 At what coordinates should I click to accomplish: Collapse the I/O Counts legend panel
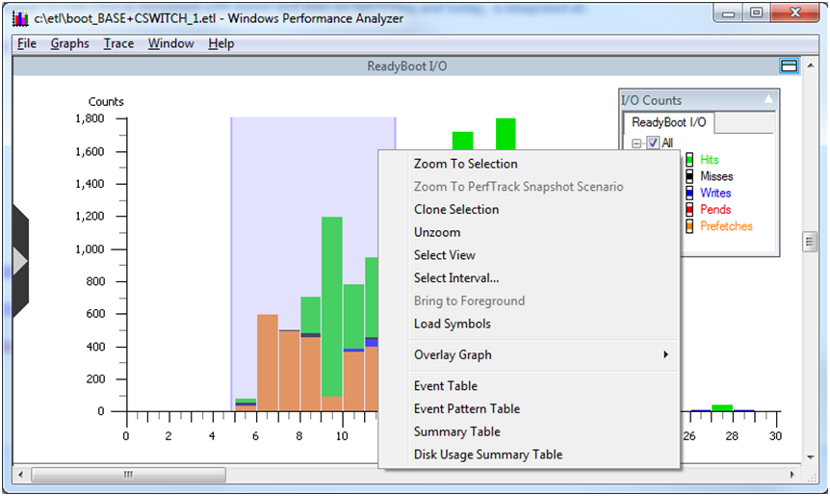pyautogui.click(x=768, y=99)
